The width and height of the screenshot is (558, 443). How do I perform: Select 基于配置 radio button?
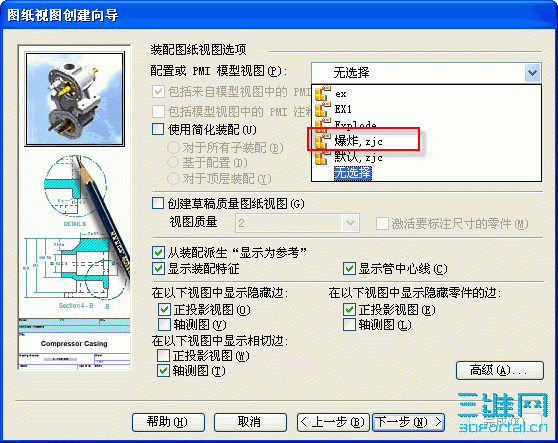tap(173, 163)
